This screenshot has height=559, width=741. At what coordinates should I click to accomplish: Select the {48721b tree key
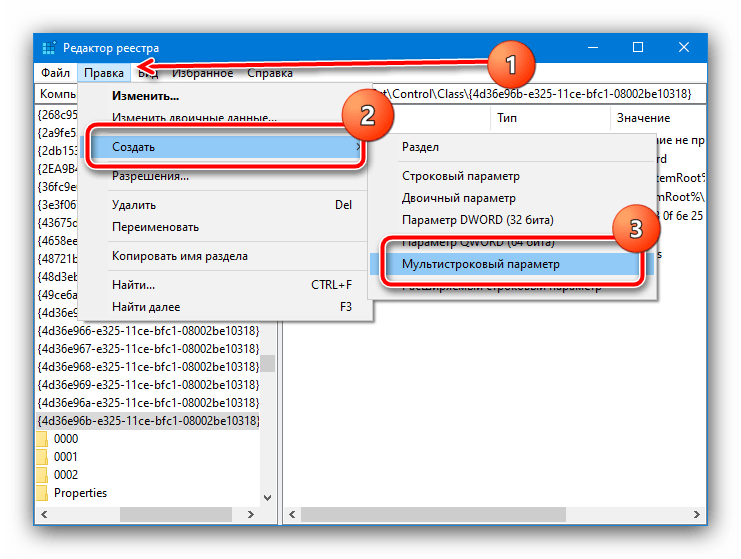pos(57,259)
